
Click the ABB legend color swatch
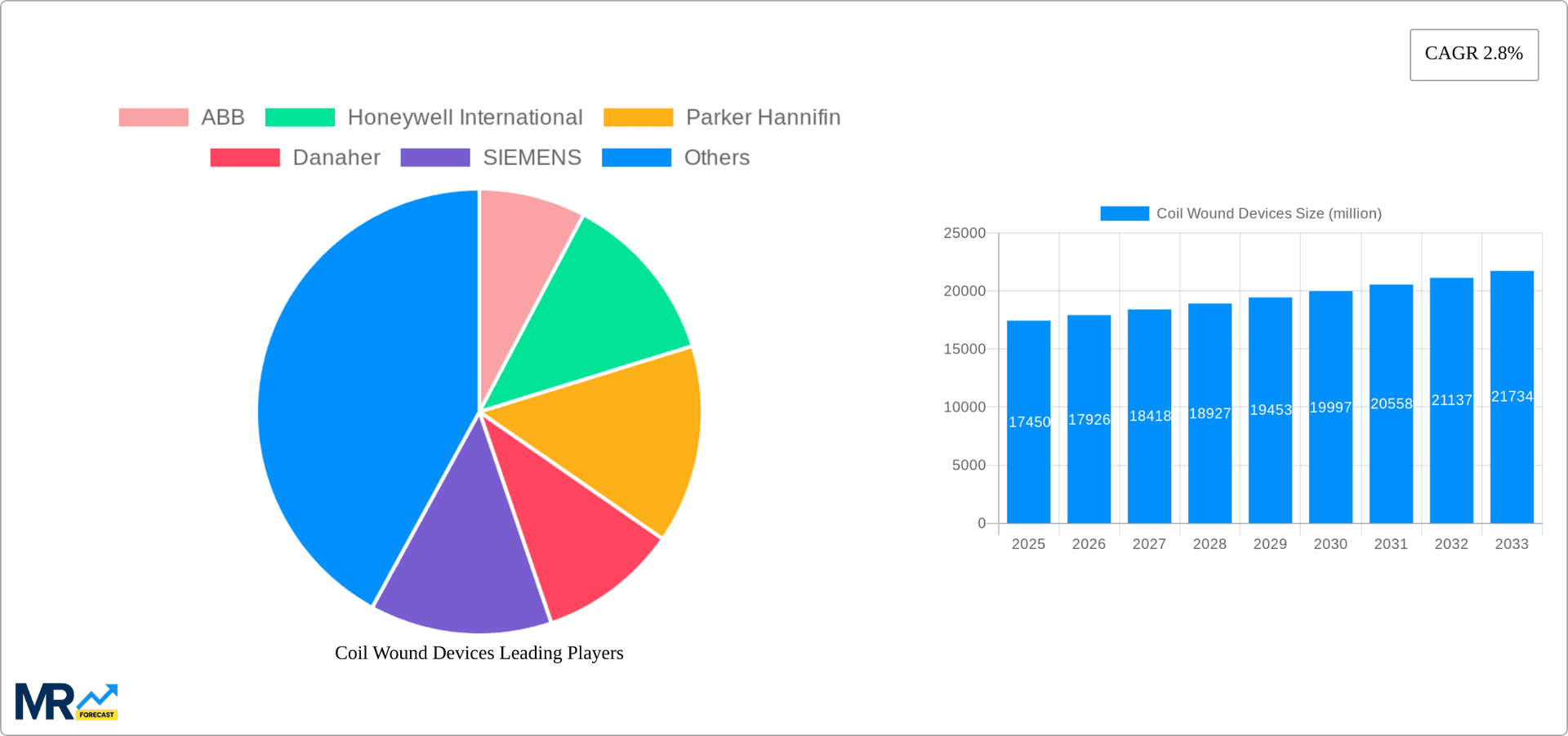tap(152, 117)
